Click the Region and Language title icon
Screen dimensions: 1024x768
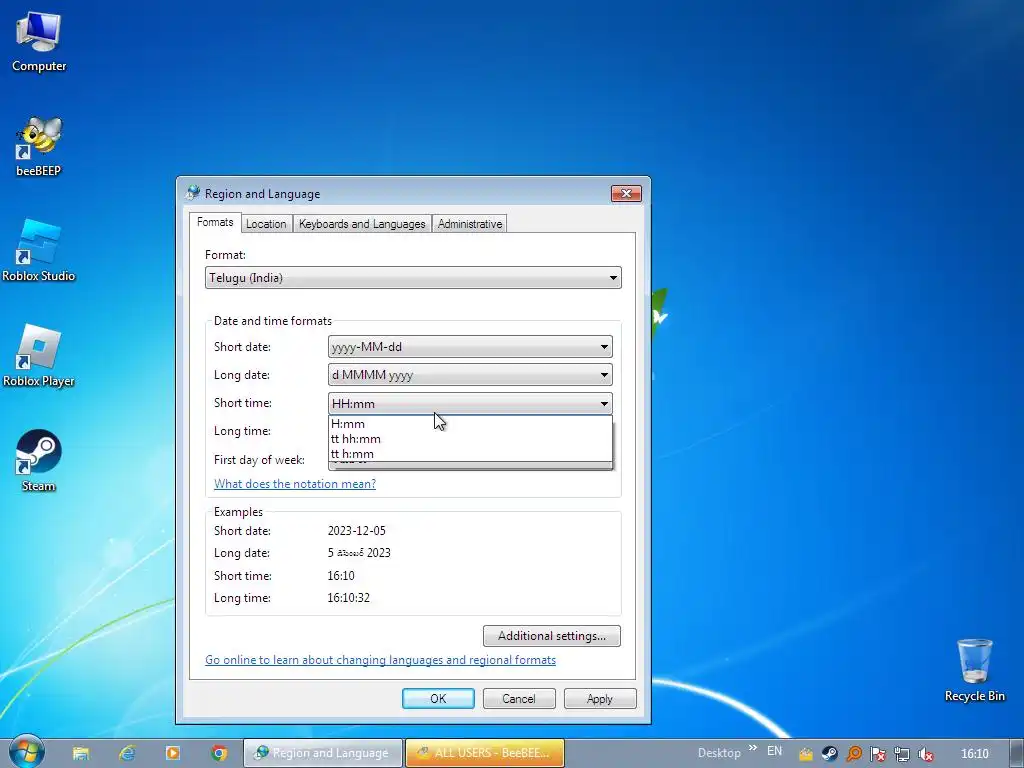pyautogui.click(x=193, y=193)
